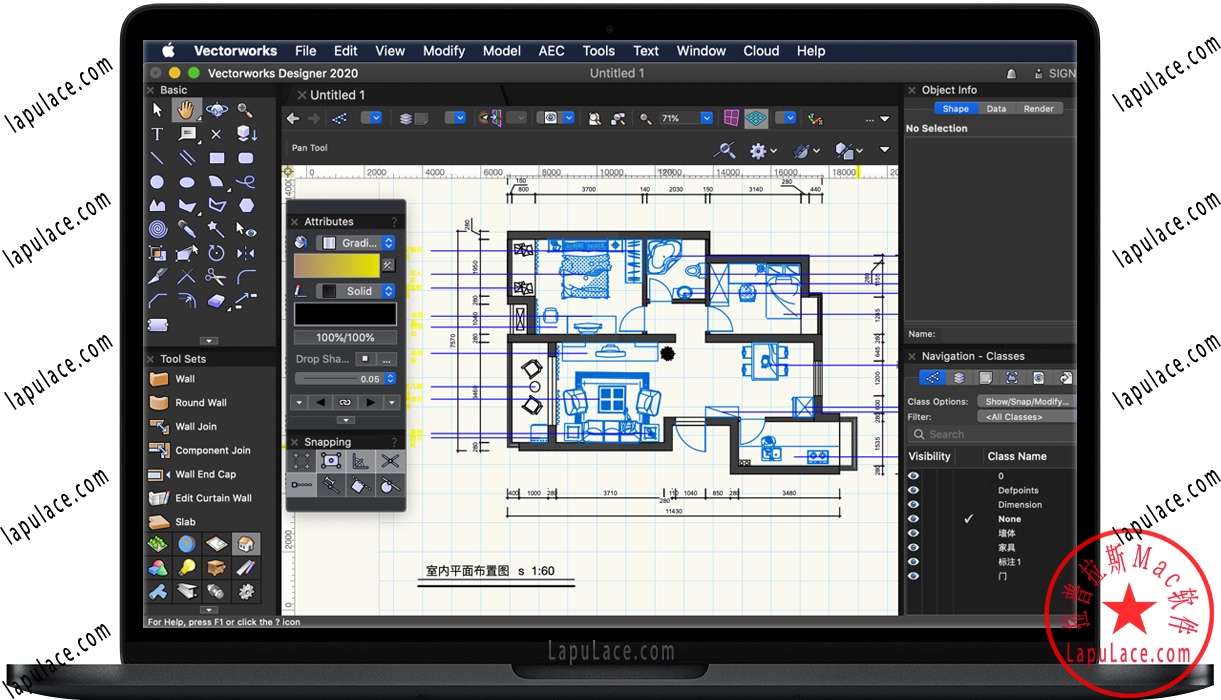Open the Model menu
The height and width of the screenshot is (700, 1221).
pyautogui.click(x=502, y=51)
